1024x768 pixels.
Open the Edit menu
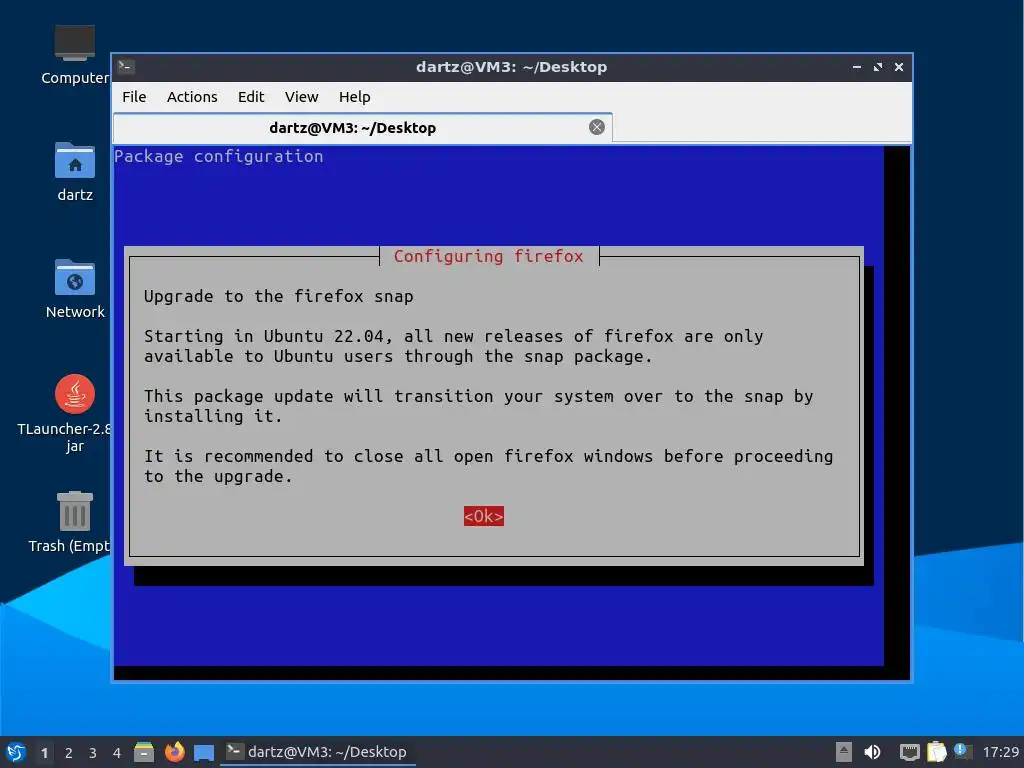[251, 97]
